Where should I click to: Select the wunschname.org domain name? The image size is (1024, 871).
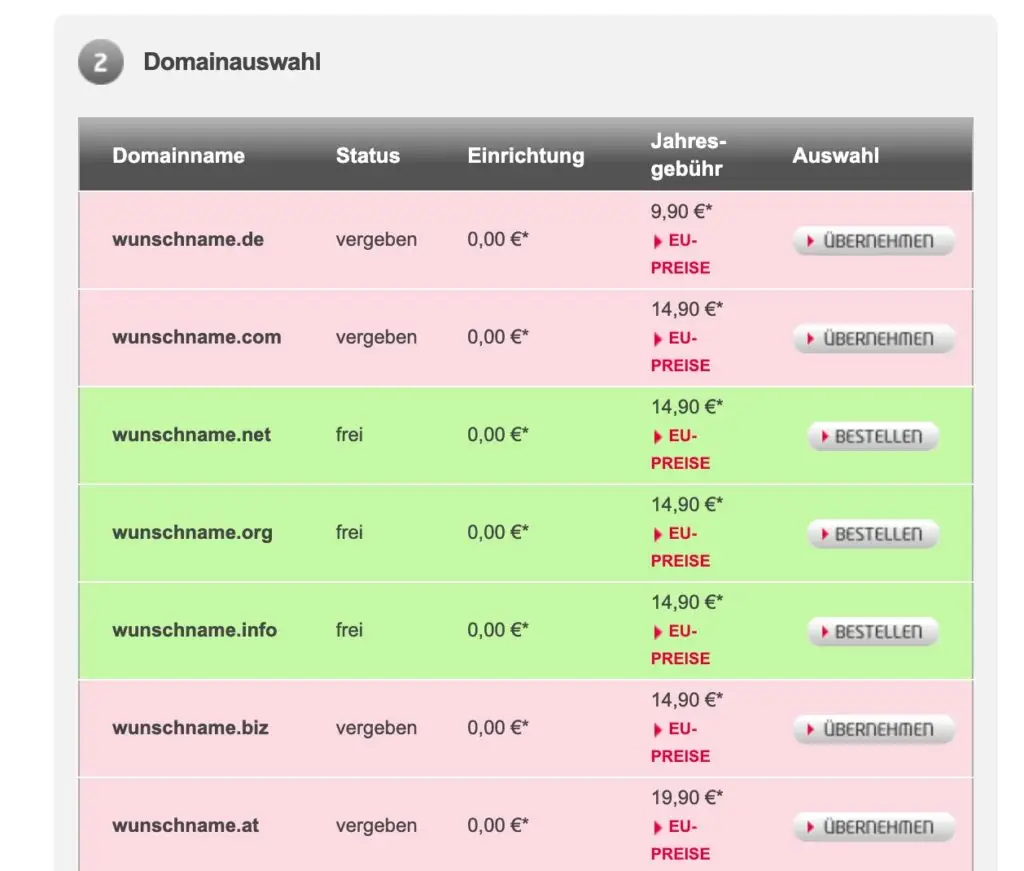pyautogui.click(x=193, y=533)
